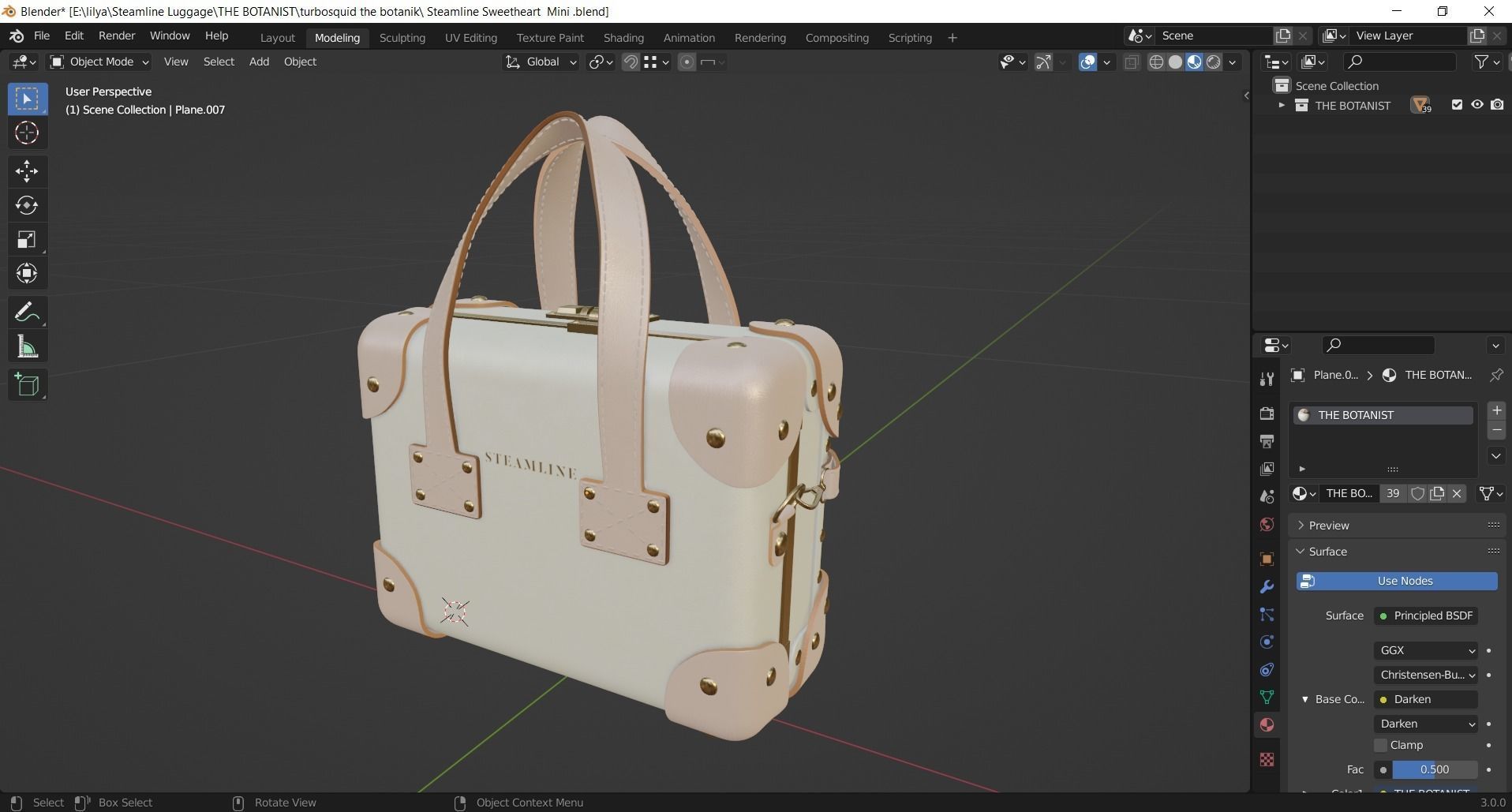Switch to the UV Editing workspace
The image size is (1512, 812).
[471, 38]
